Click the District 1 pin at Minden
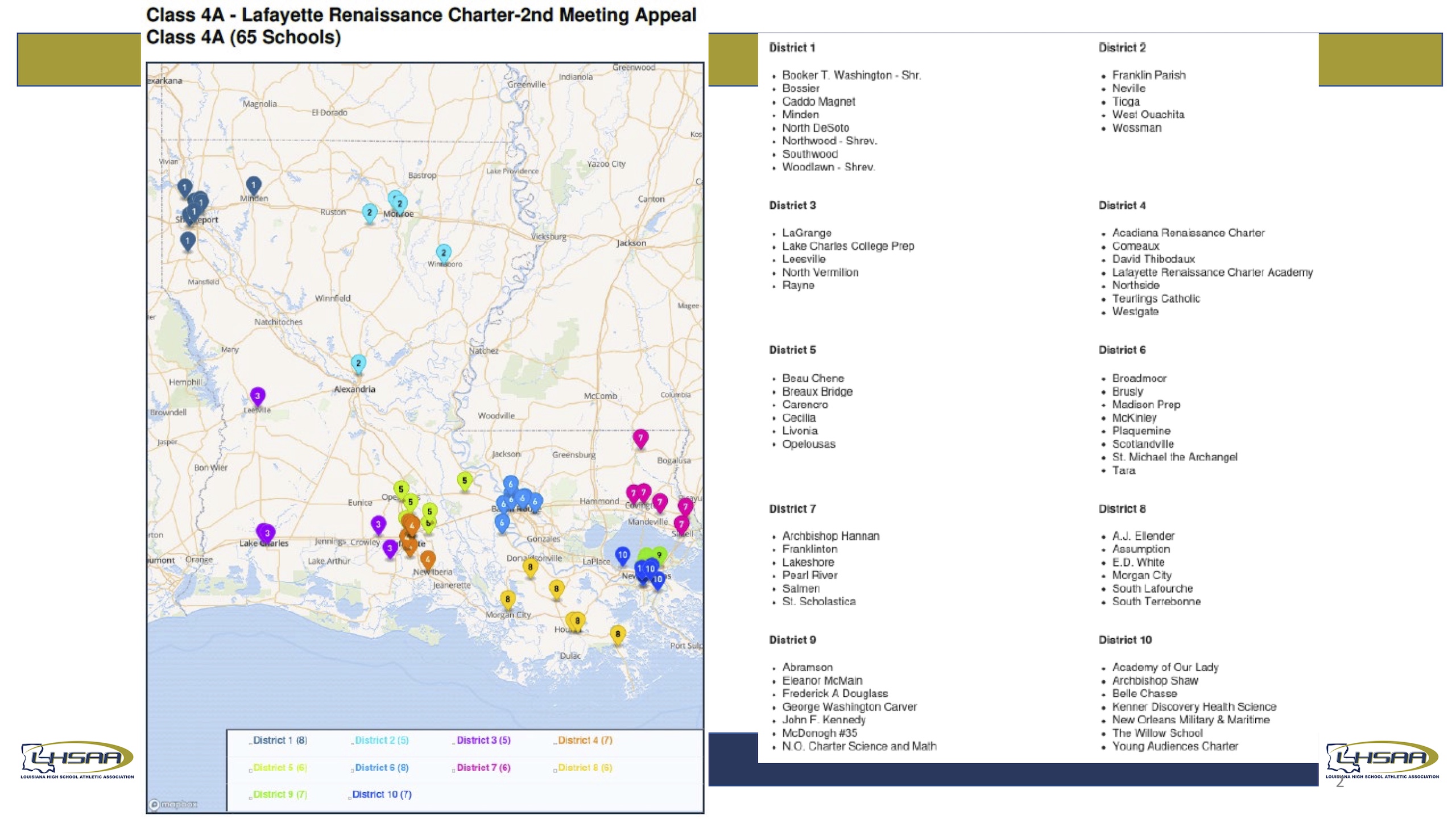Viewport: 1456px width, 819px height. [253, 185]
